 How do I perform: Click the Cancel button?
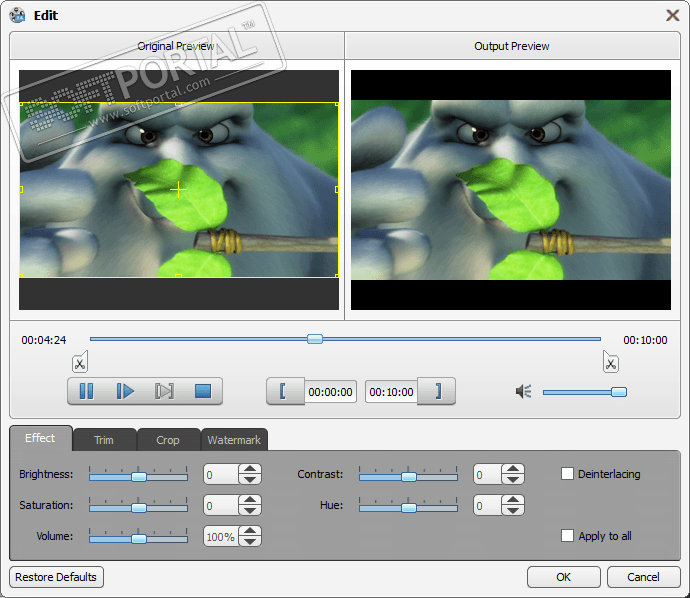coord(643,577)
